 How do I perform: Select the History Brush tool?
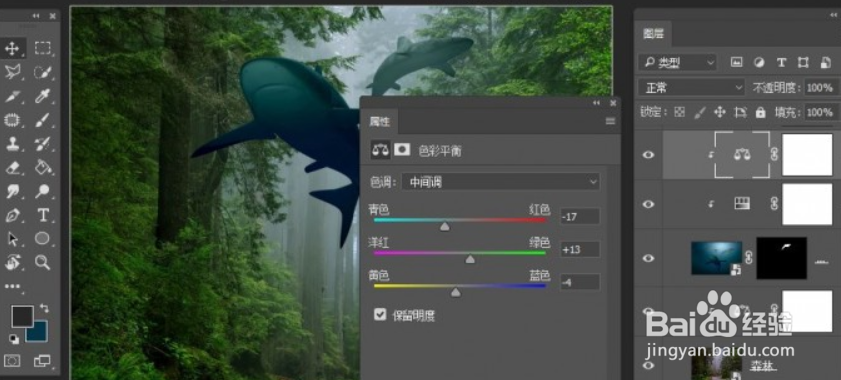(x=42, y=143)
